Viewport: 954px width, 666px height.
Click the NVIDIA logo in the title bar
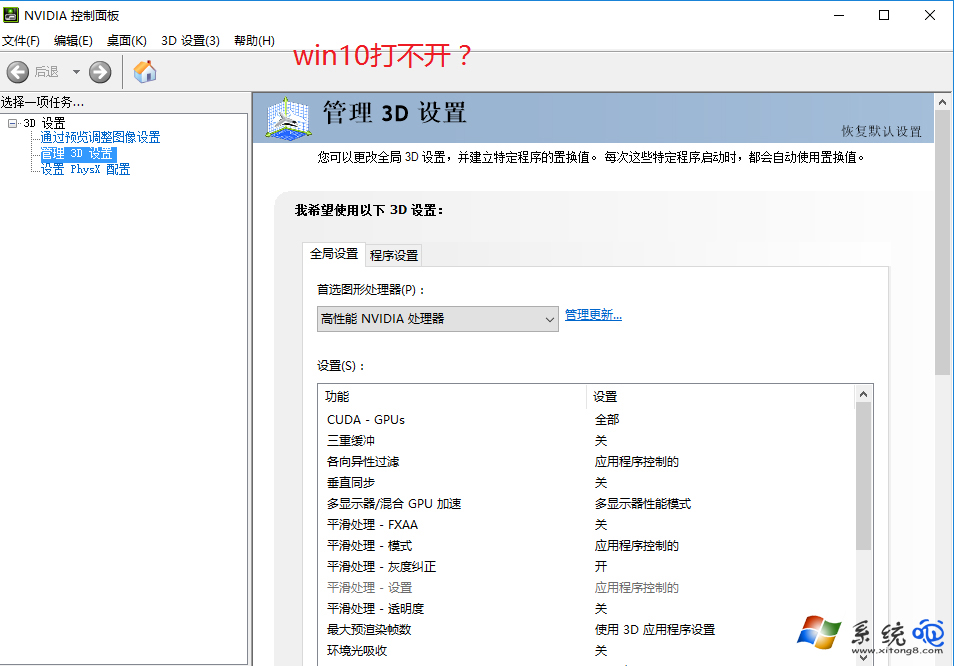pyautogui.click(x=11, y=15)
